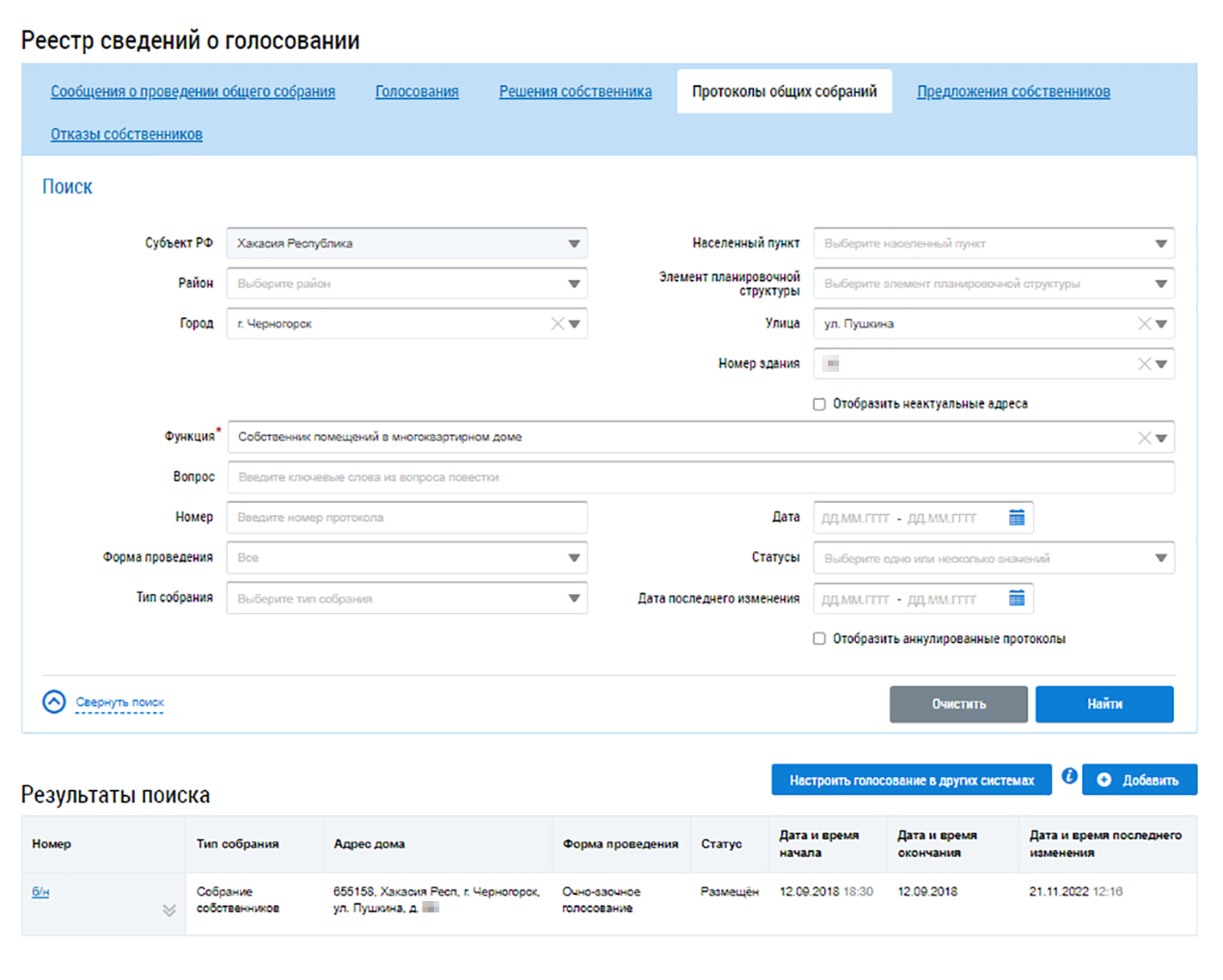Click the collapse search circle arrow icon
The image size is (1223, 980).
[54, 702]
